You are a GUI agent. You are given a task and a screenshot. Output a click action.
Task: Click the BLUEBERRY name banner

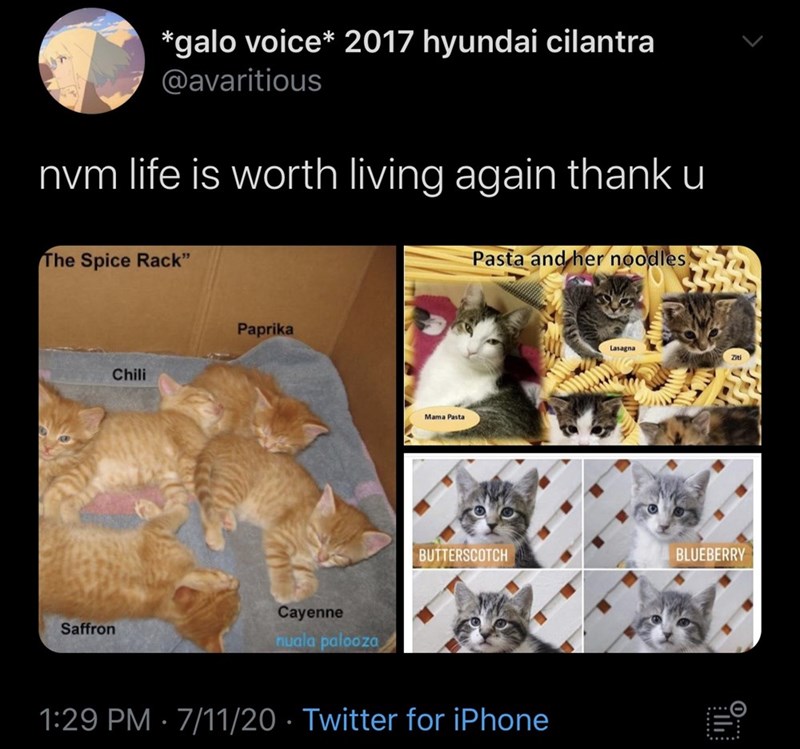pyautogui.click(x=710, y=555)
